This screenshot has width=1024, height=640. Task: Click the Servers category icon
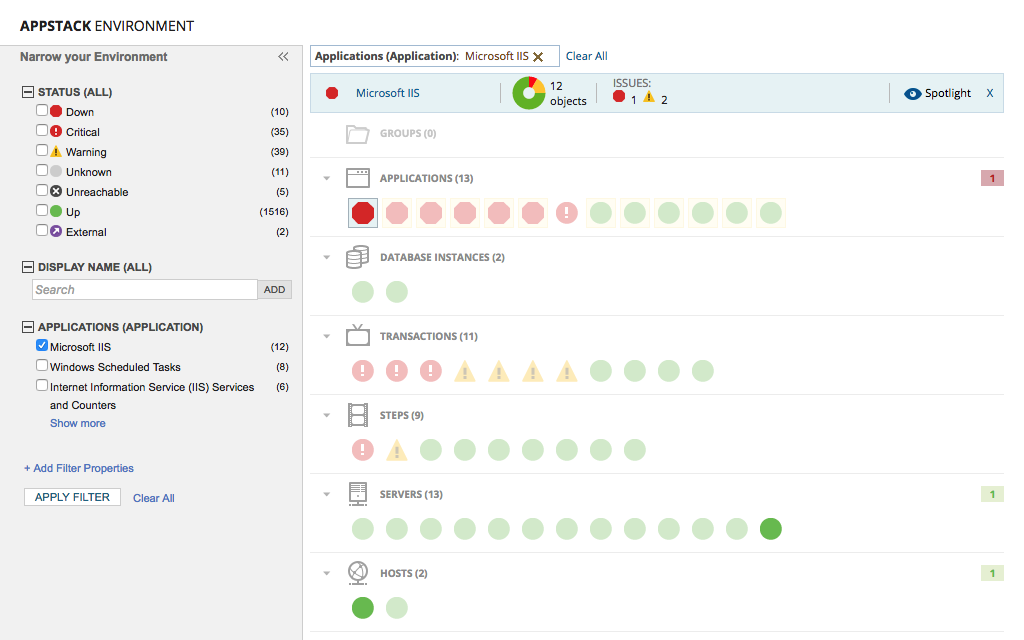click(358, 493)
